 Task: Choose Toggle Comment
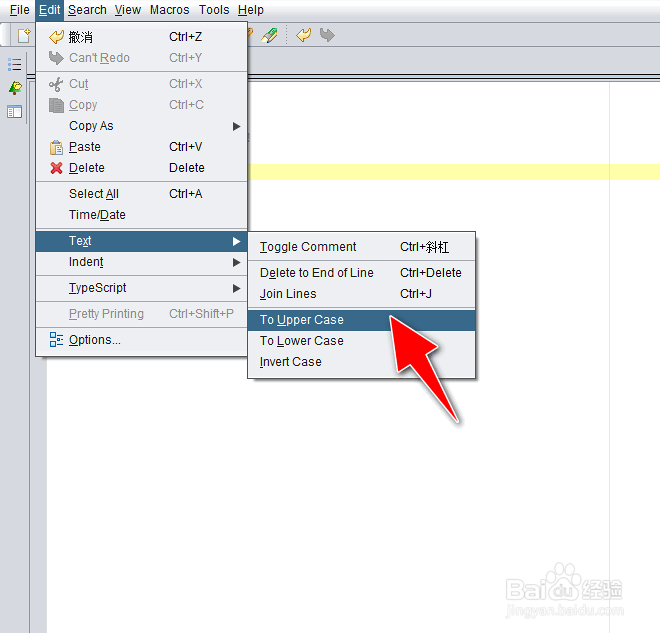coord(362,247)
